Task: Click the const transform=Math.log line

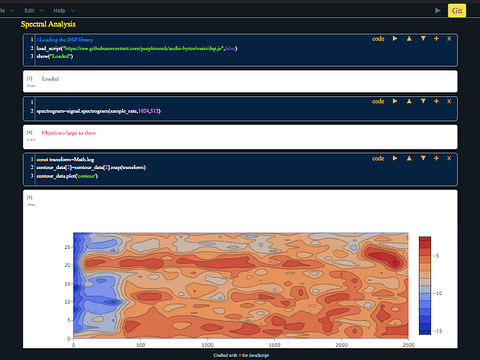Action: (65, 160)
